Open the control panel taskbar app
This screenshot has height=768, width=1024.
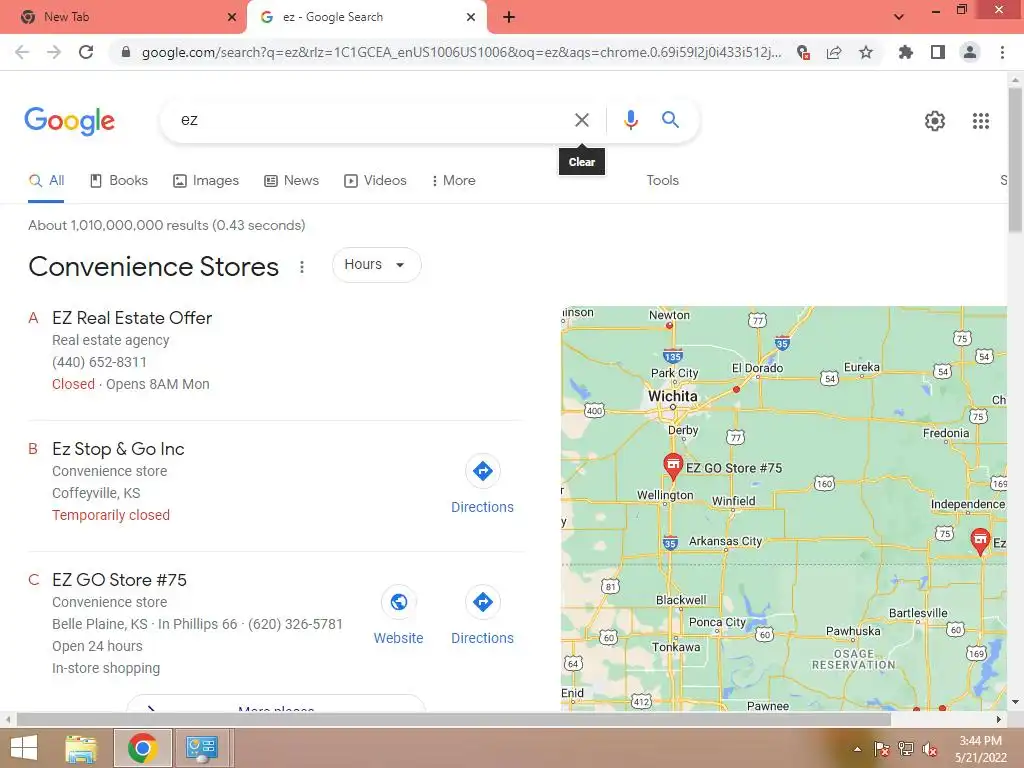pos(202,748)
